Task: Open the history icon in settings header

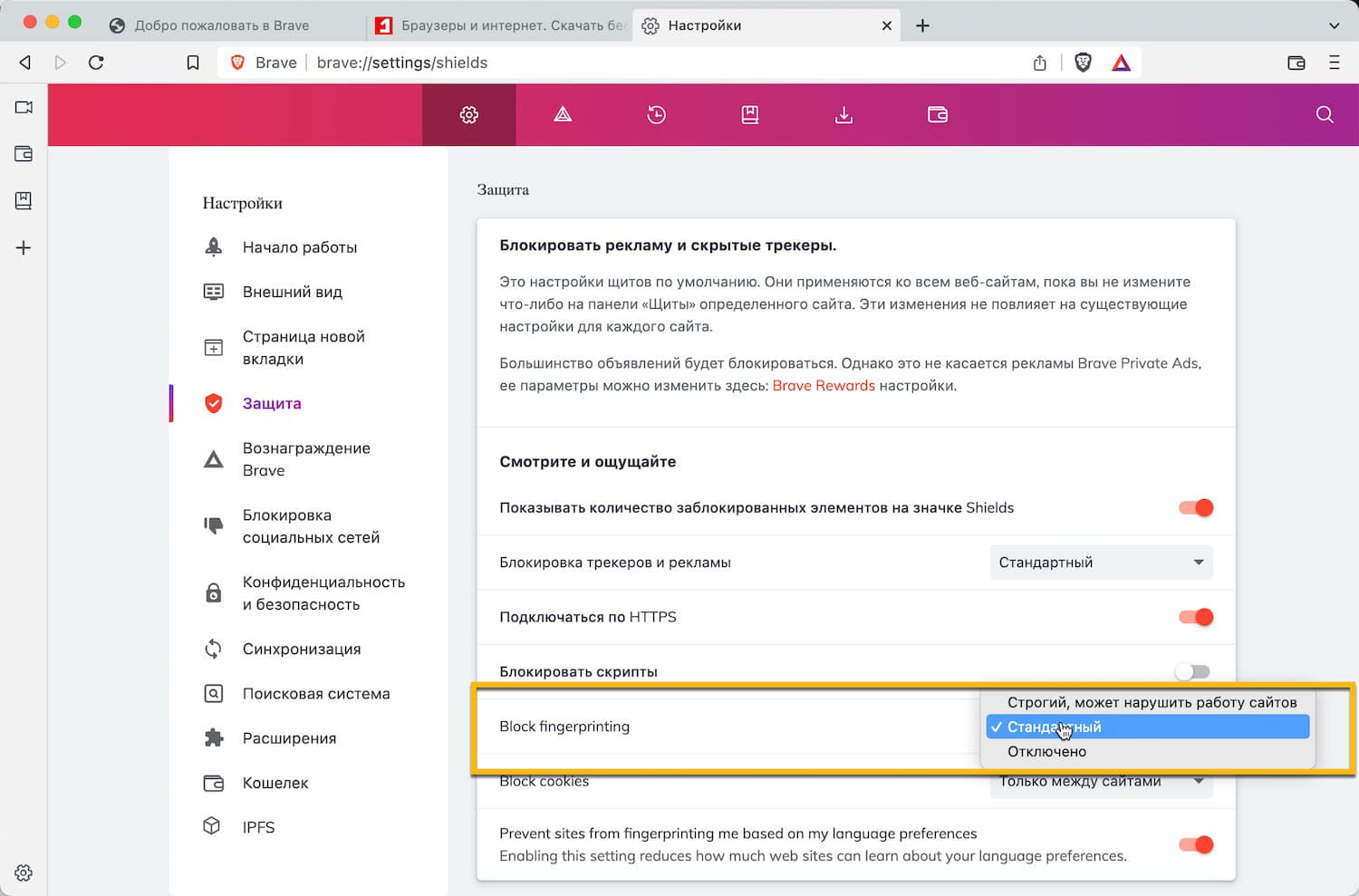Action: point(657,115)
